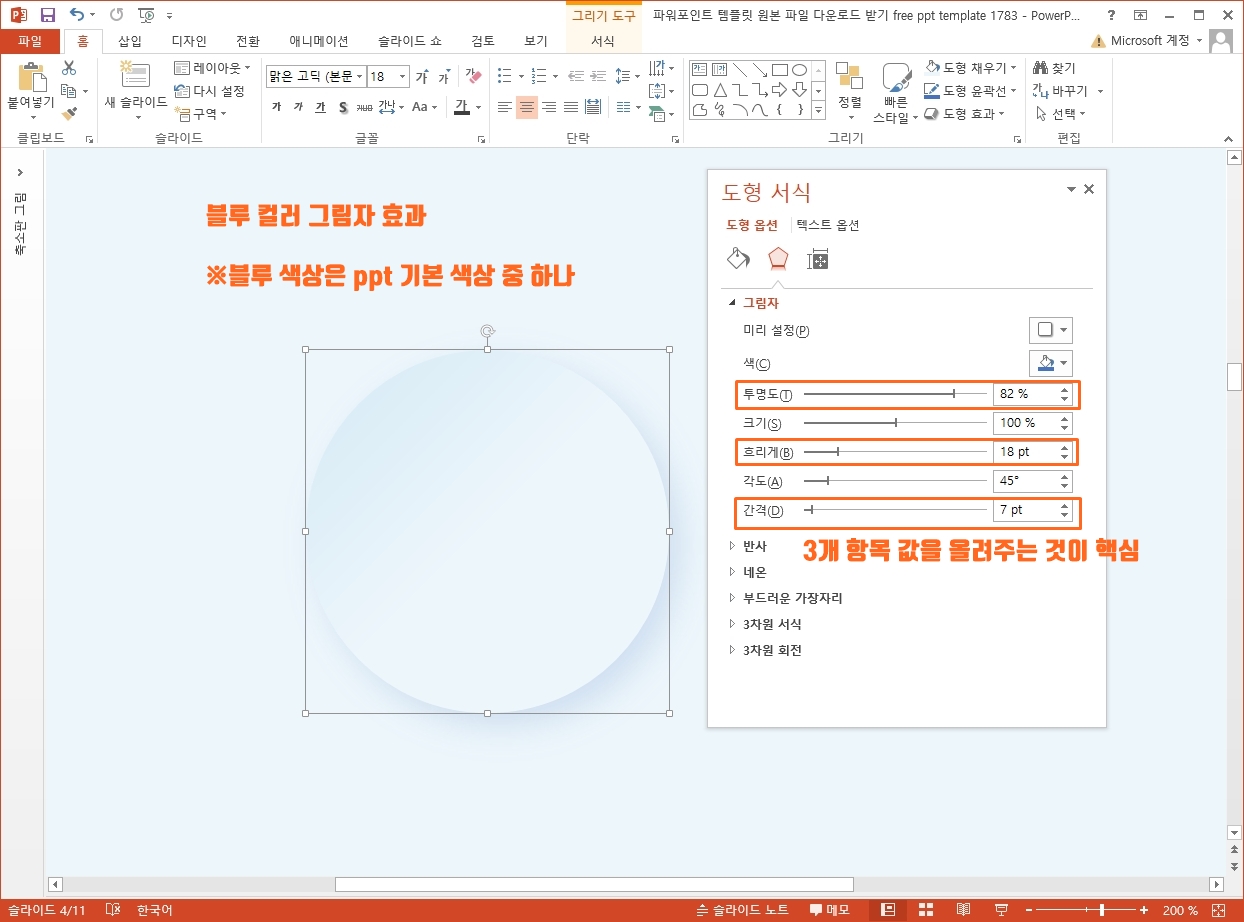Toggle 슬라이드 노트 notes pane

pos(742,910)
